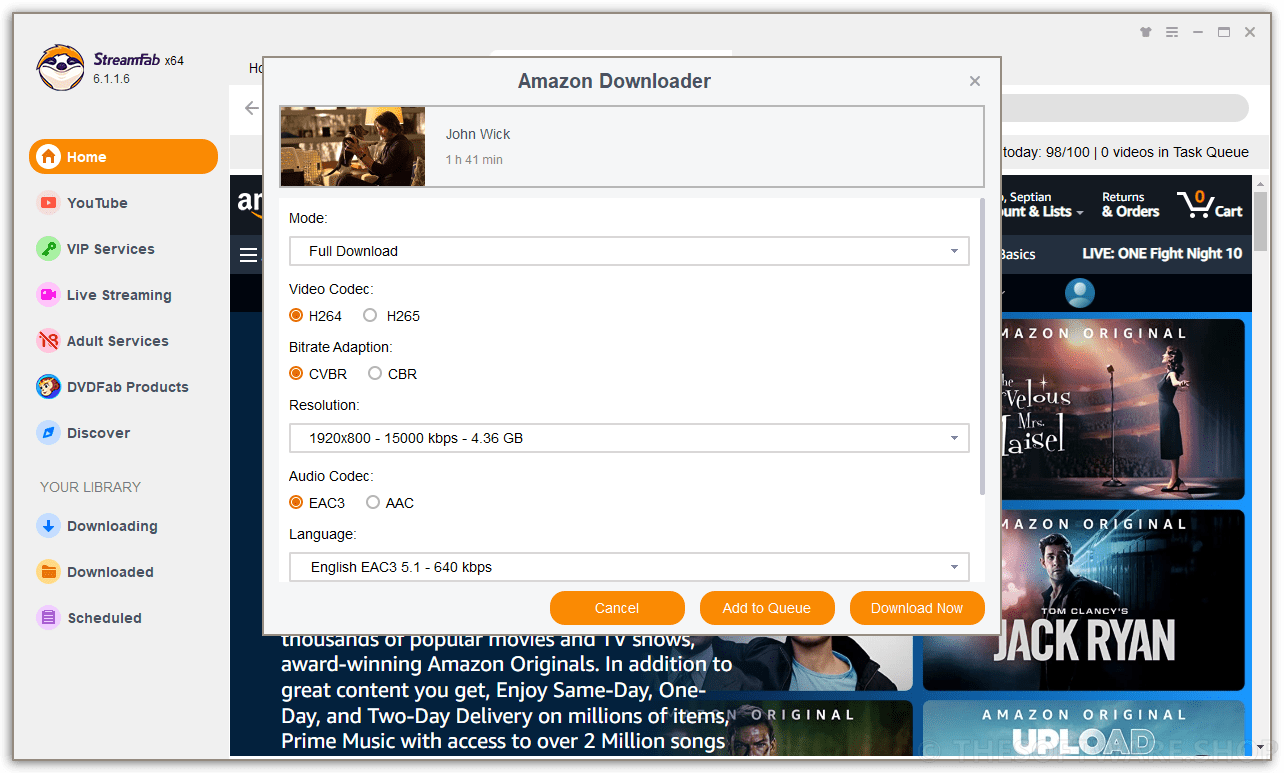Open VIP Services key icon
This screenshot has height=773, width=1284.
(48, 249)
